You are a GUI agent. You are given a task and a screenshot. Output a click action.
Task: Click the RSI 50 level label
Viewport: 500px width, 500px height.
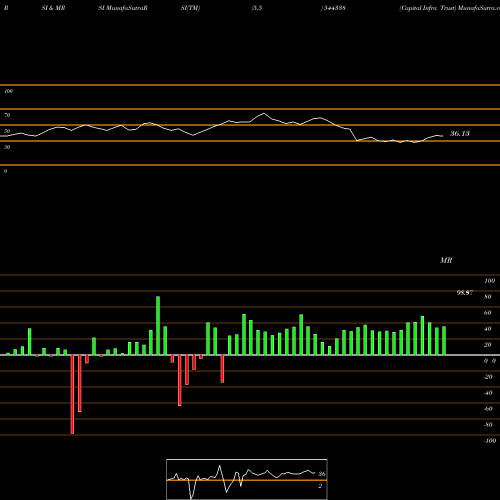coord(7,131)
